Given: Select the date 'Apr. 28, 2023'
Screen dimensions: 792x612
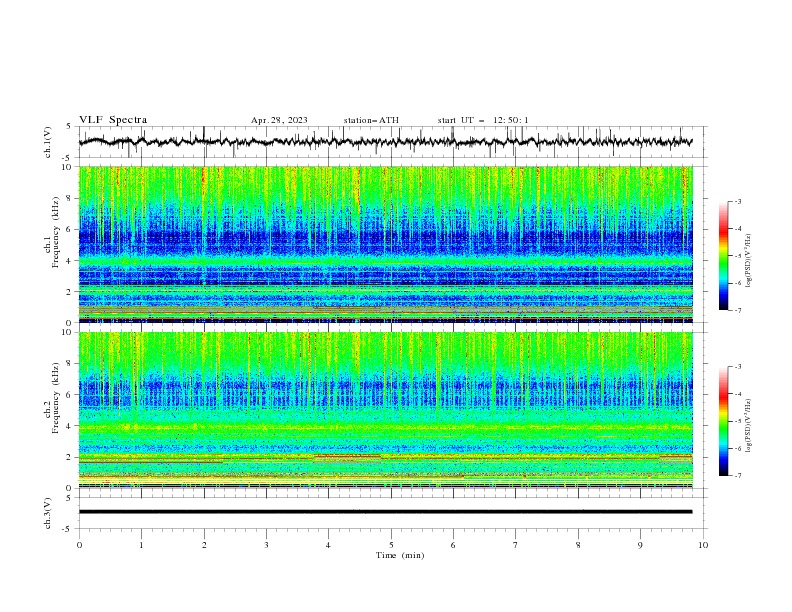Looking at the screenshot, I should pos(279,120).
